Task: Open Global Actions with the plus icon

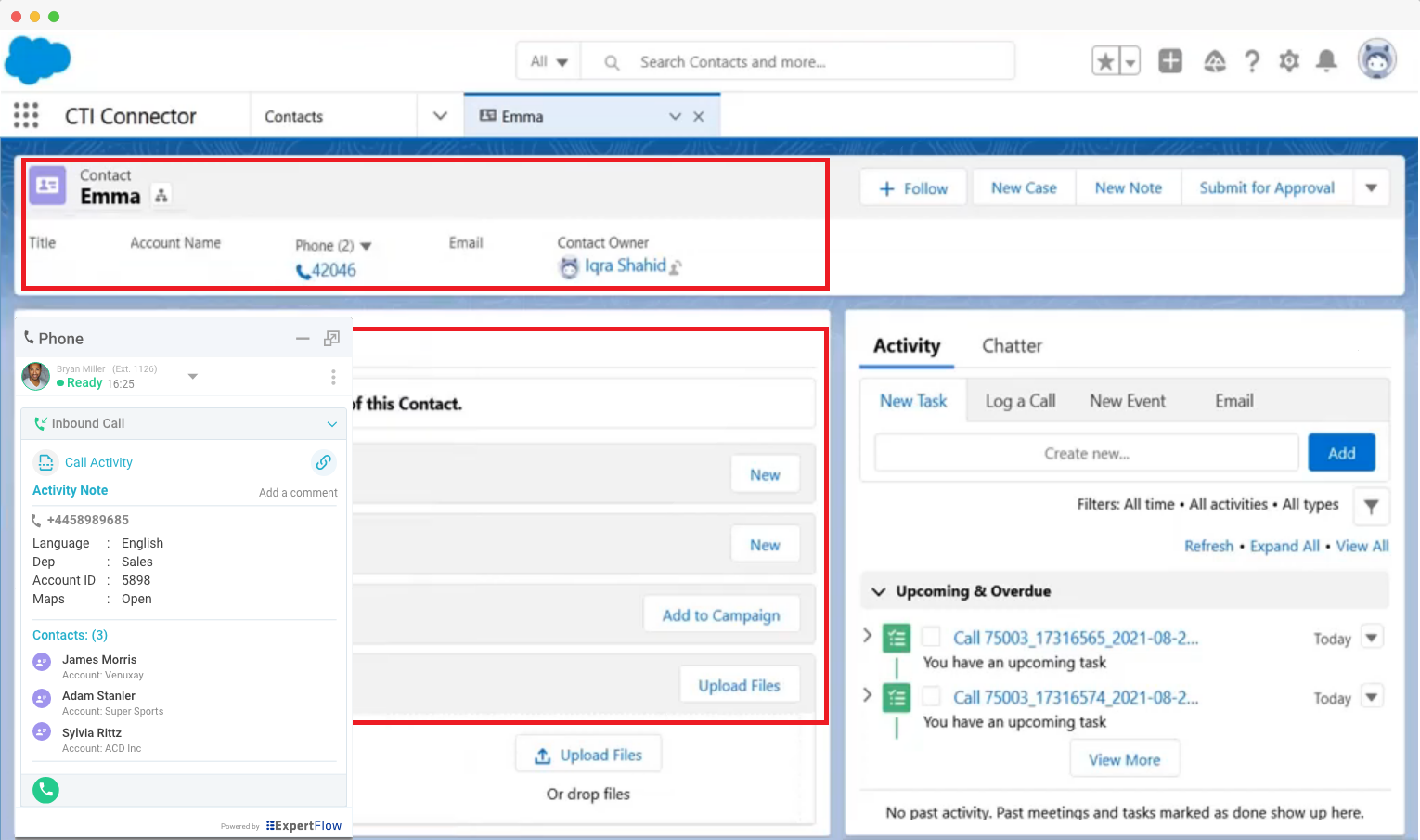Action: coord(1169,60)
